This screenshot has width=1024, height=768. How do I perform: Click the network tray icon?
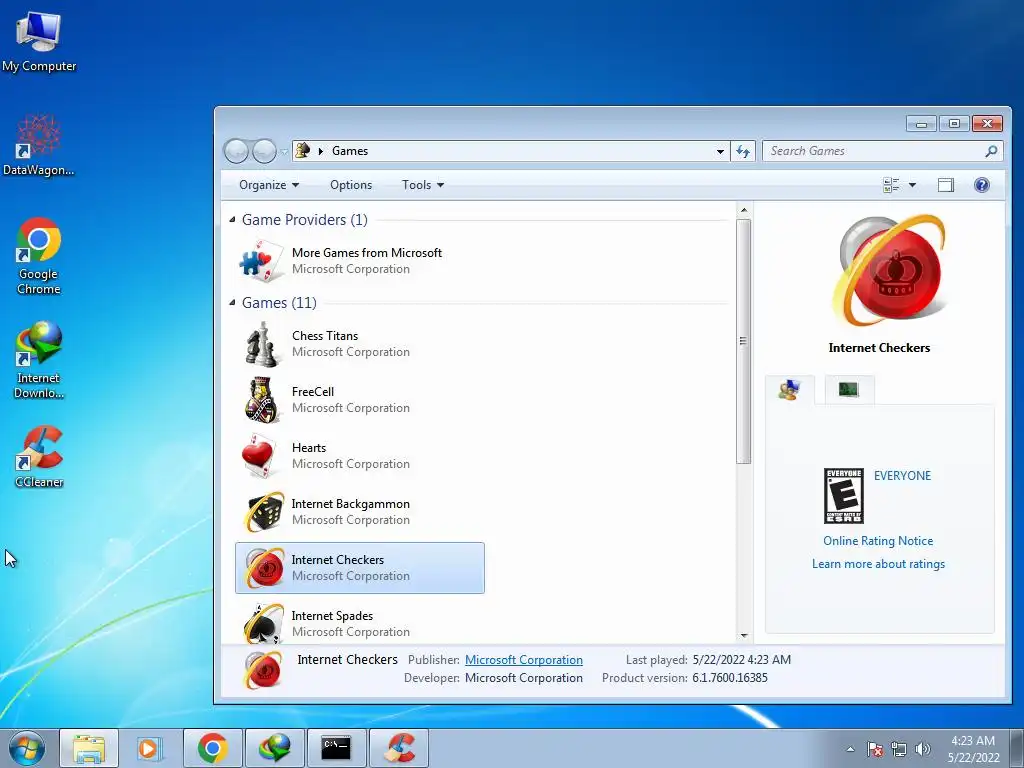[x=899, y=749]
